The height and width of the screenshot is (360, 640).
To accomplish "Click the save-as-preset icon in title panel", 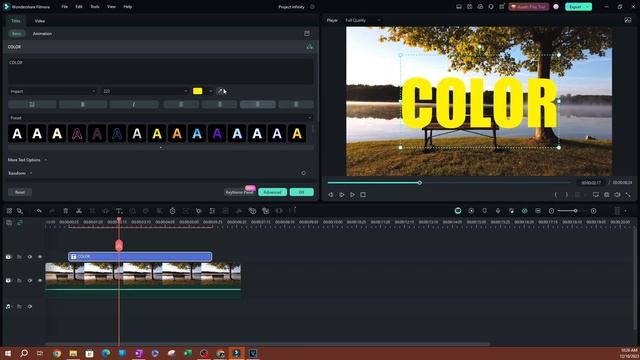I will coord(307,33).
